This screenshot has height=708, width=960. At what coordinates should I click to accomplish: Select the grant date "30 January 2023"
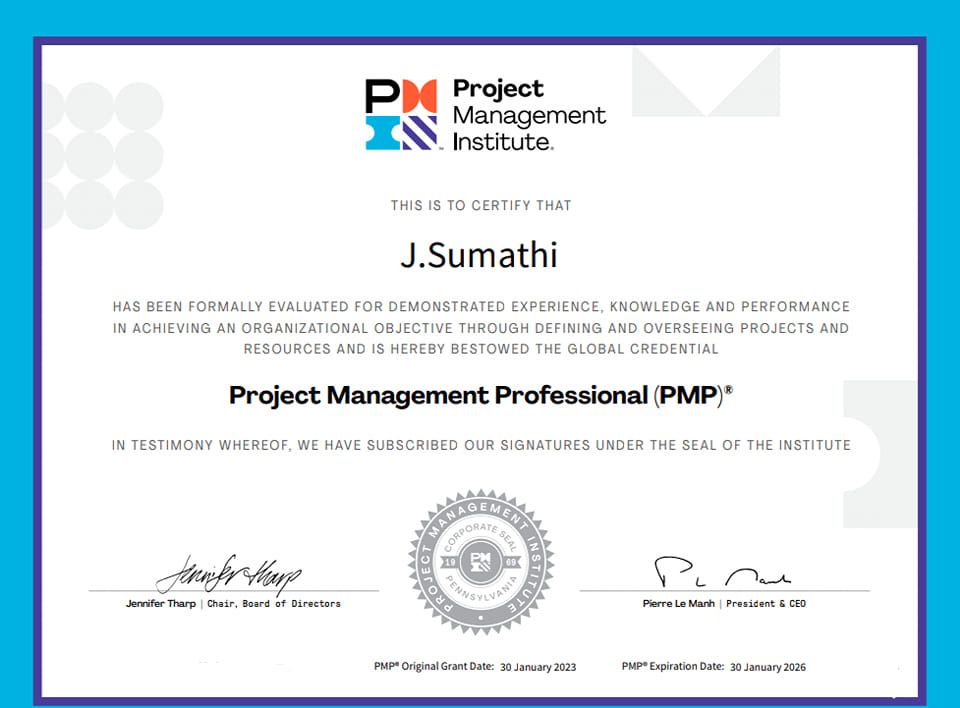click(538, 667)
